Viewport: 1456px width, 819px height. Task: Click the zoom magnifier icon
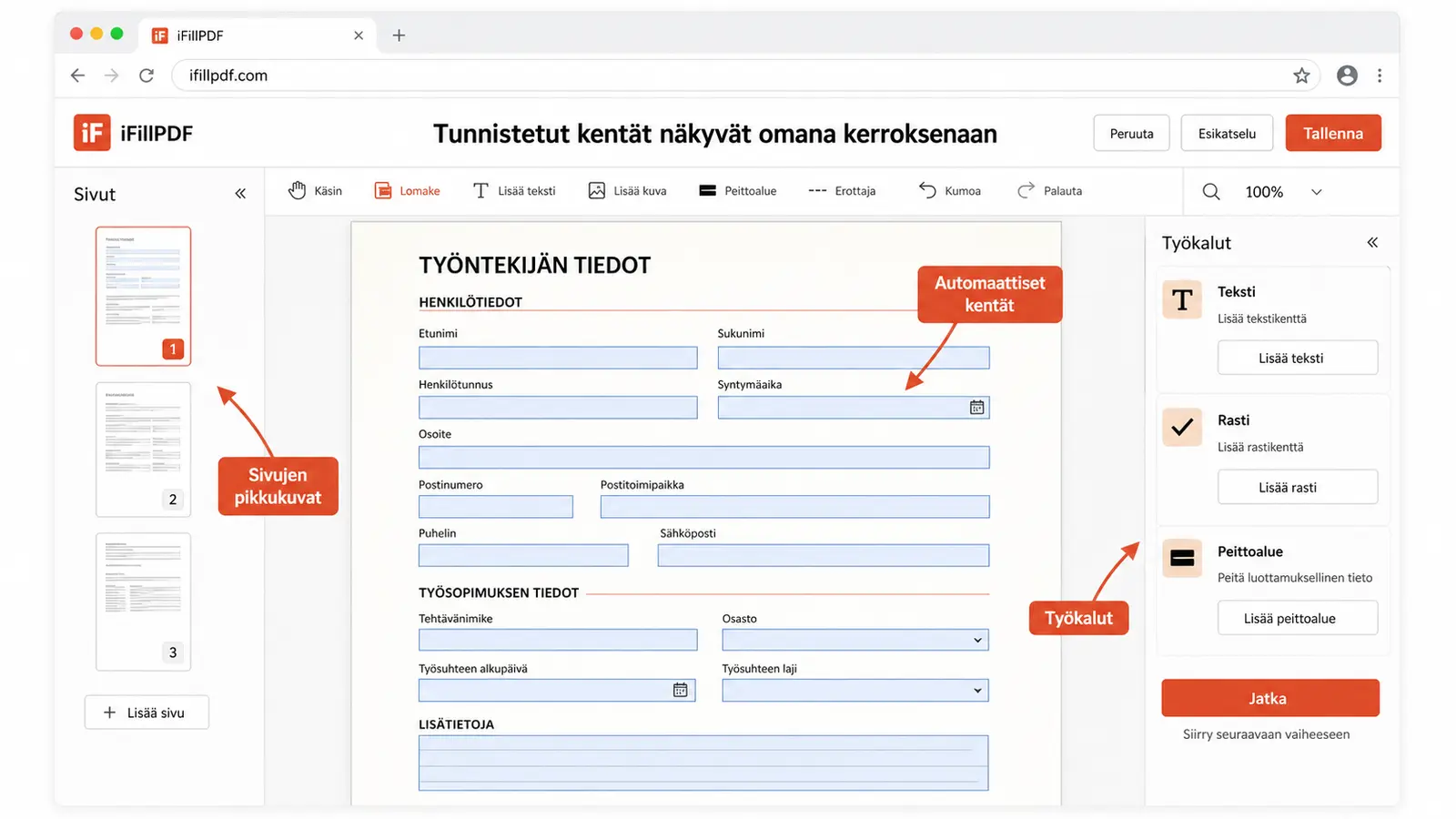[1211, 192]
